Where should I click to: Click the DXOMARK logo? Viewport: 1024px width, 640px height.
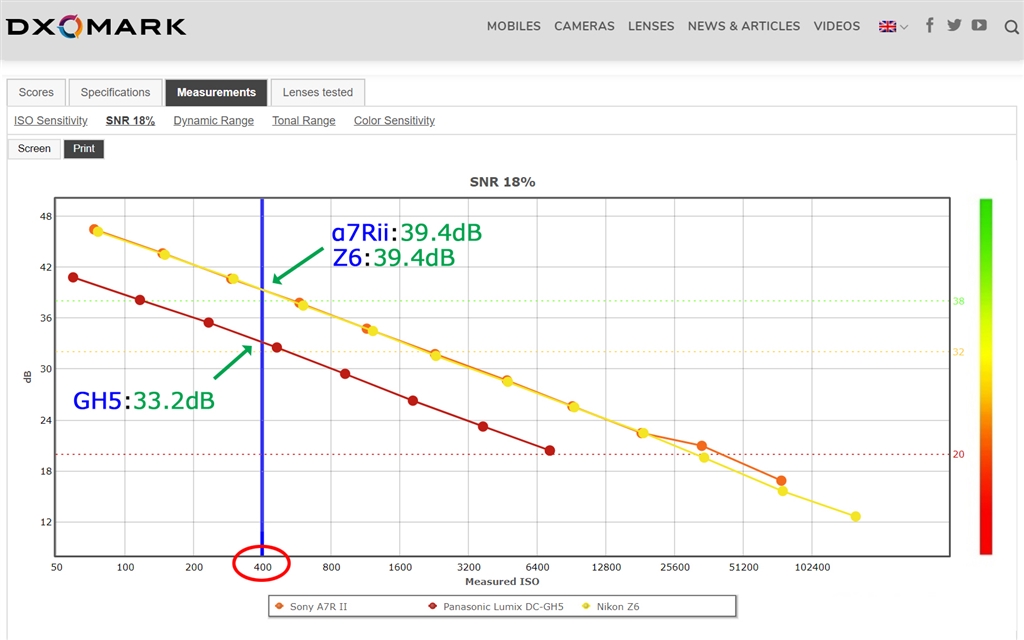[x=96, y=27]
